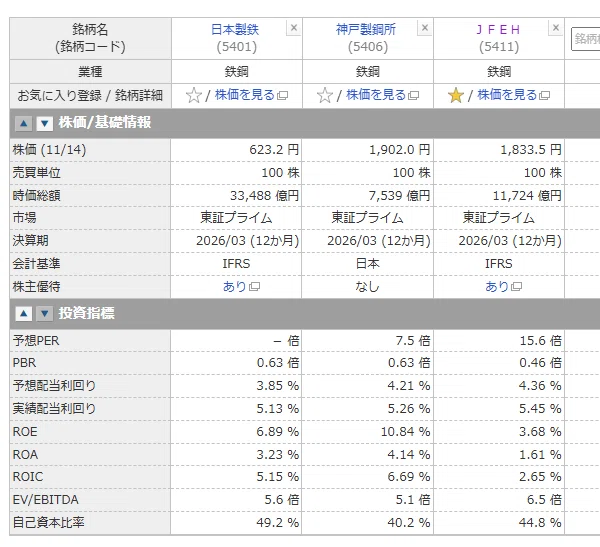Select 神戸製鋼所 EV/EBITDA value 5.1 倍
Viewport: 600px width, 547px height.
[x=413, y=500]
